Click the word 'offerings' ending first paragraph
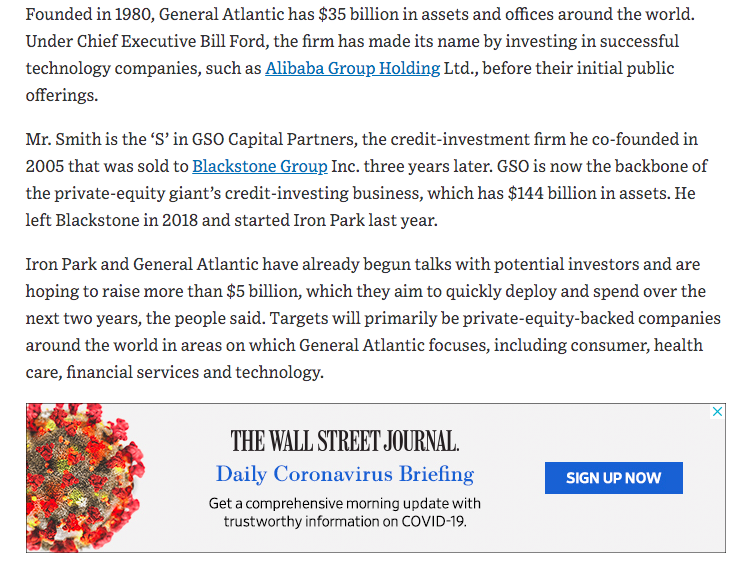 (x=60, y=95)
